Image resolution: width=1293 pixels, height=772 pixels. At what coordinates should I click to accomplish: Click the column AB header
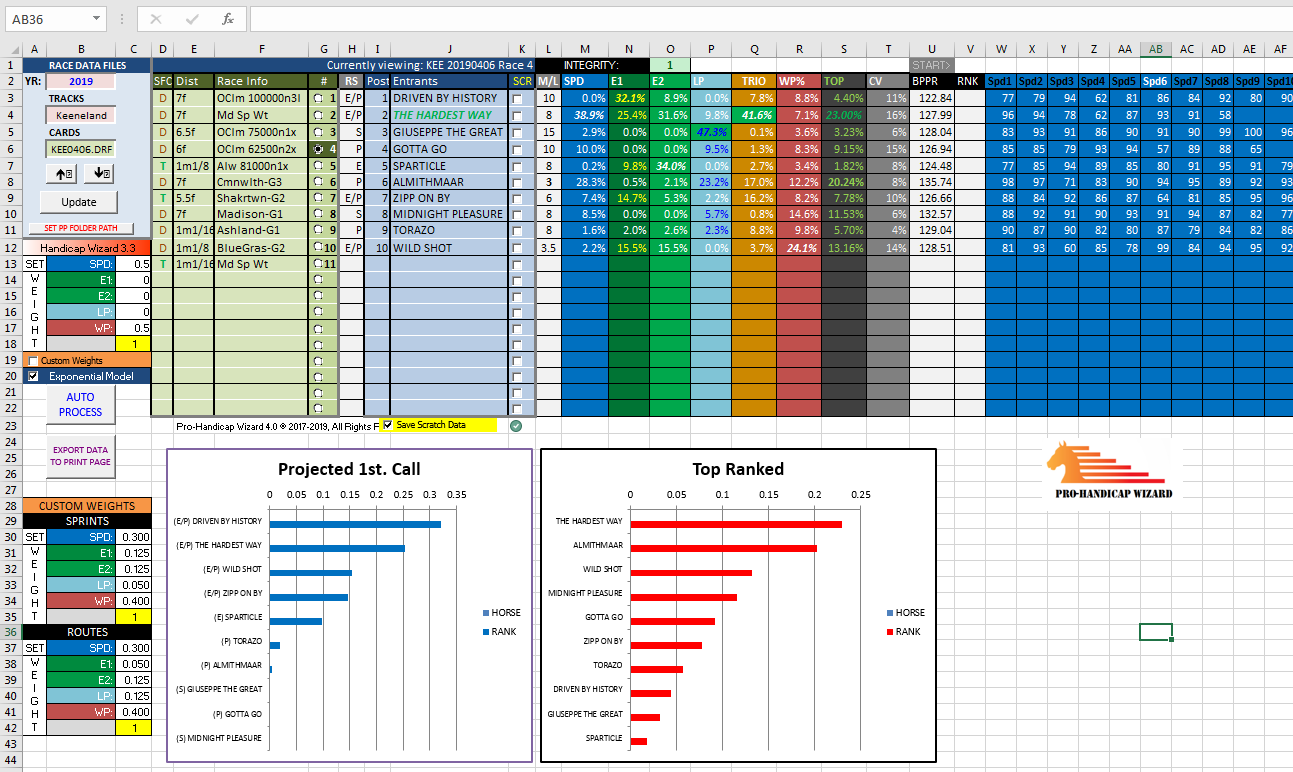coord(1155,49)
